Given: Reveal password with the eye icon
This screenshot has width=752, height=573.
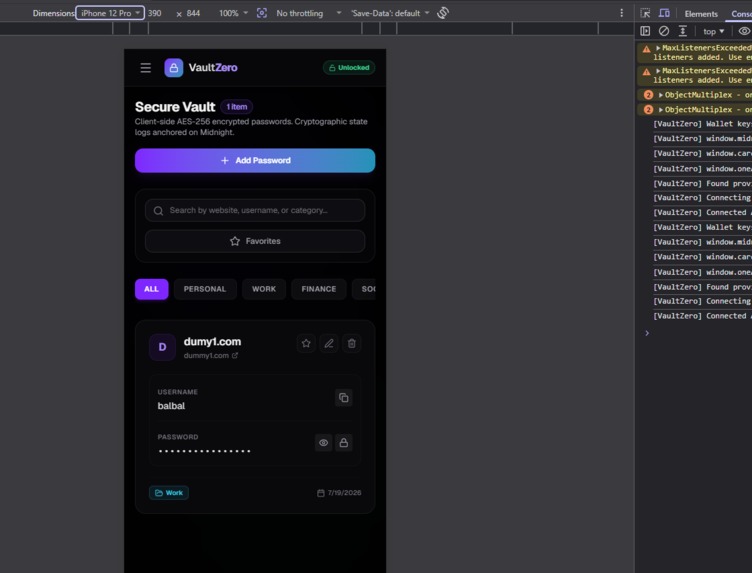Looking at the screenshot, I should coord(323,443).
